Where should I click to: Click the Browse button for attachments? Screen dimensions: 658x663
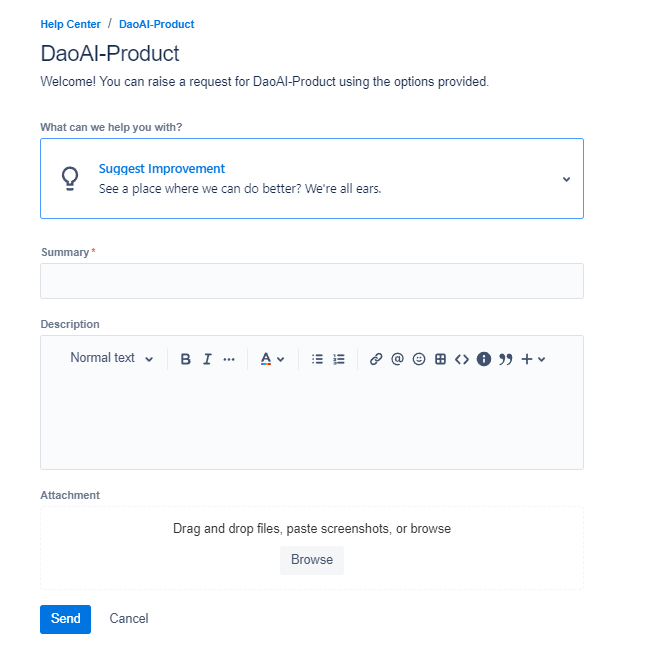point(312,560)
